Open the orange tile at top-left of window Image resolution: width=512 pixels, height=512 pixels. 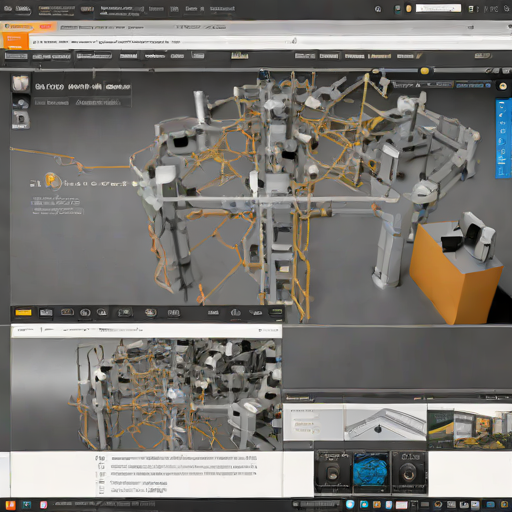pyautogui.click(x=16, y=40)
